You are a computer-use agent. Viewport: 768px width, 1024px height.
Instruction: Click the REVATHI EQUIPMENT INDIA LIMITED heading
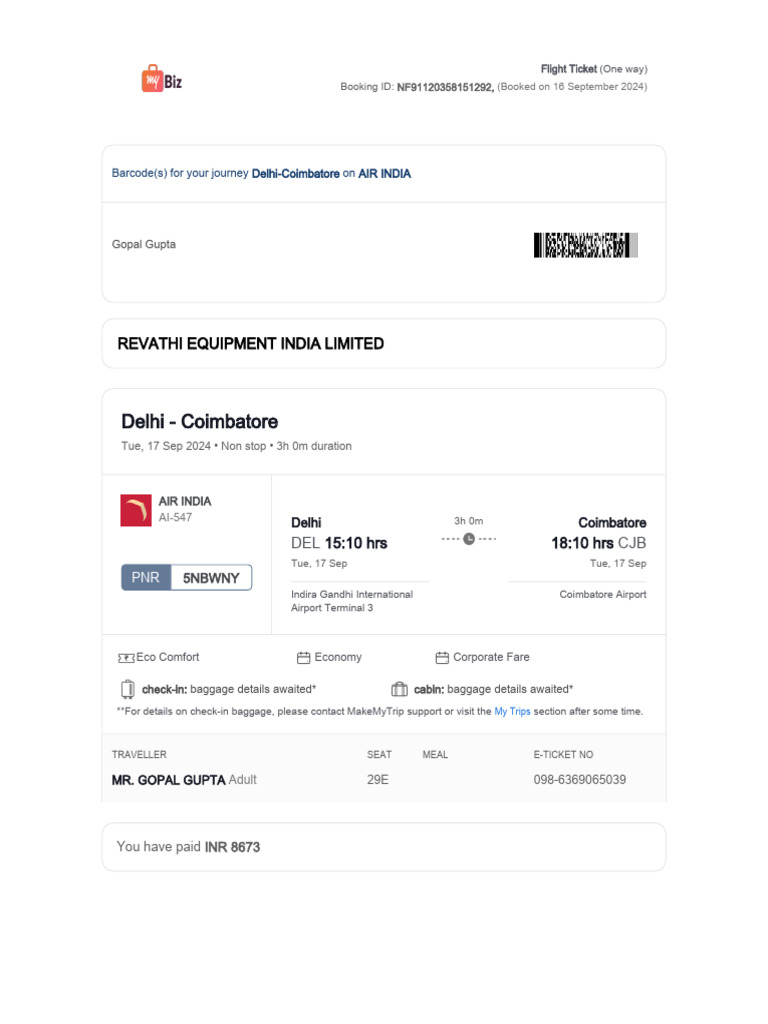tap(251, 344)
